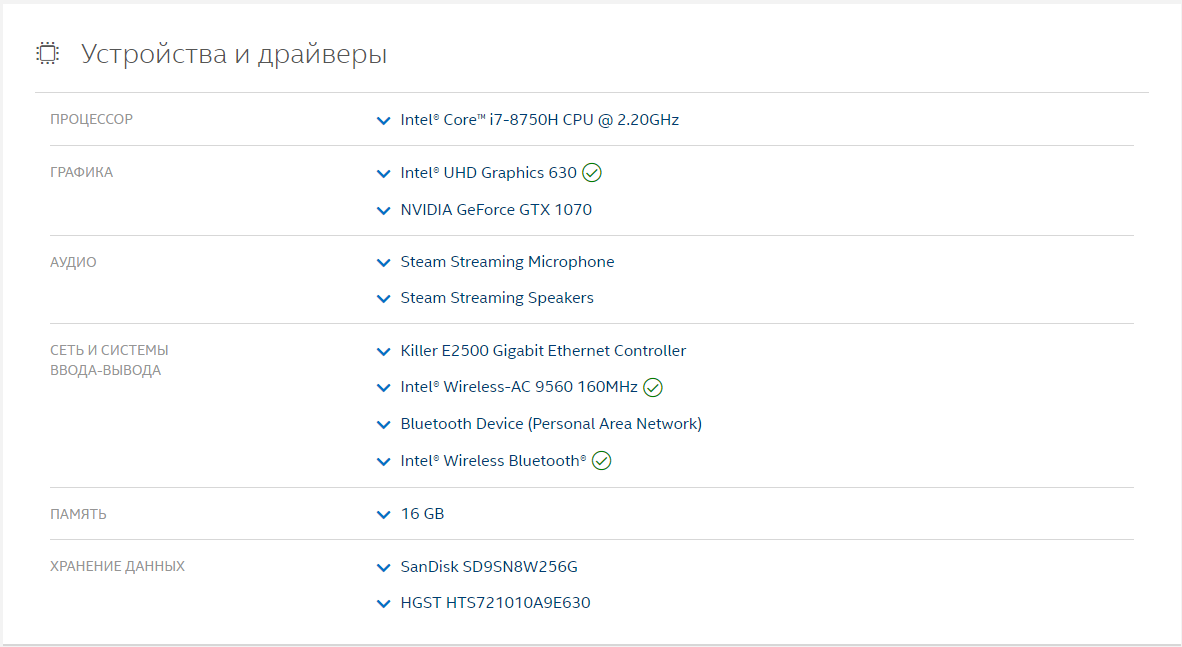Expand the NVIDIA GeForce GTX 1070 chevron
1182x647 pixels.
383,210
